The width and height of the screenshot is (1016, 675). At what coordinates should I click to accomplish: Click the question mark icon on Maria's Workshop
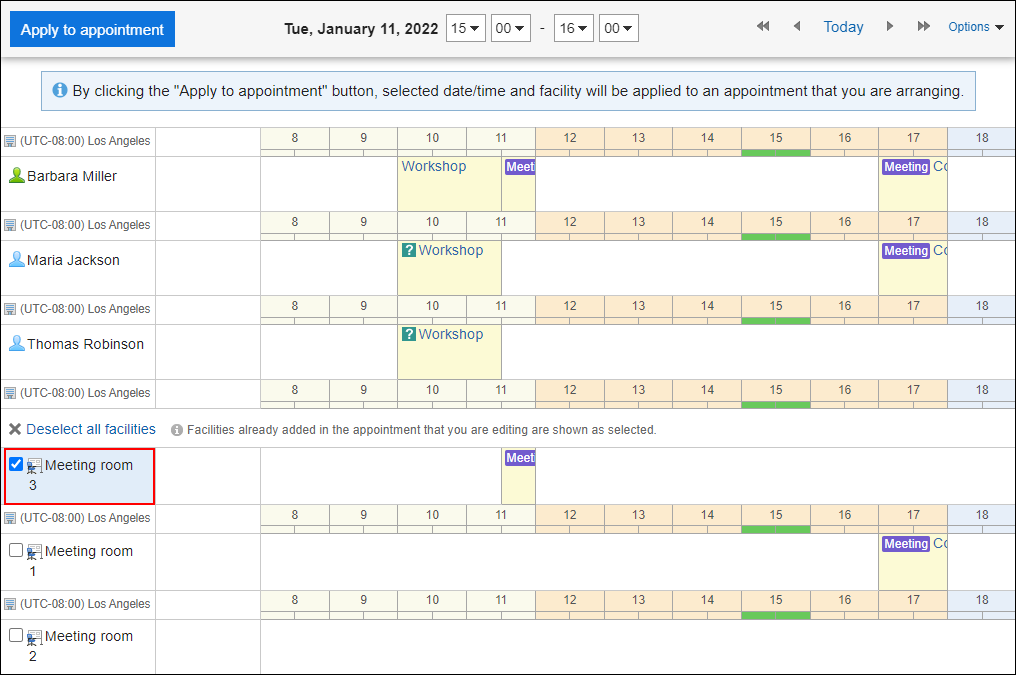click(409, 250)
